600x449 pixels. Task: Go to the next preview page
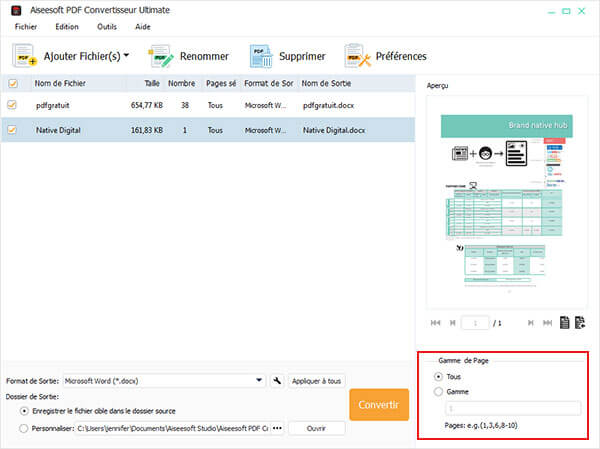tap(530, 323)
